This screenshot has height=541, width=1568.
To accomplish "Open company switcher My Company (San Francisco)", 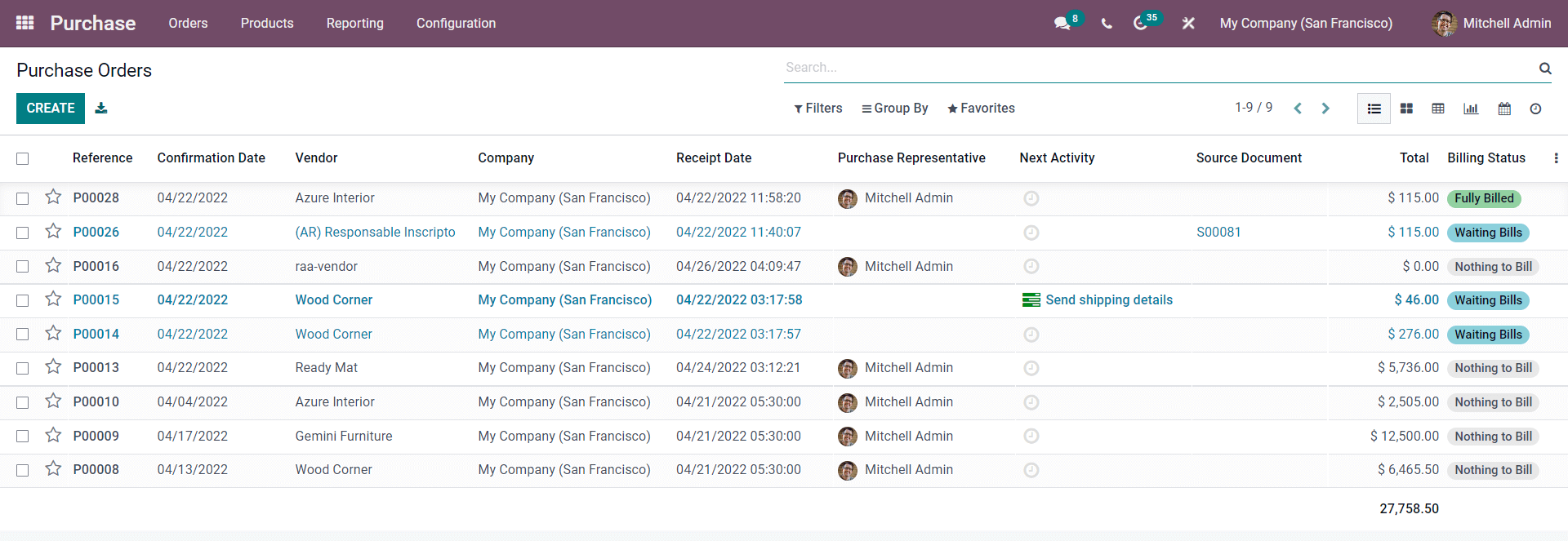I will tap(1306, 24).
